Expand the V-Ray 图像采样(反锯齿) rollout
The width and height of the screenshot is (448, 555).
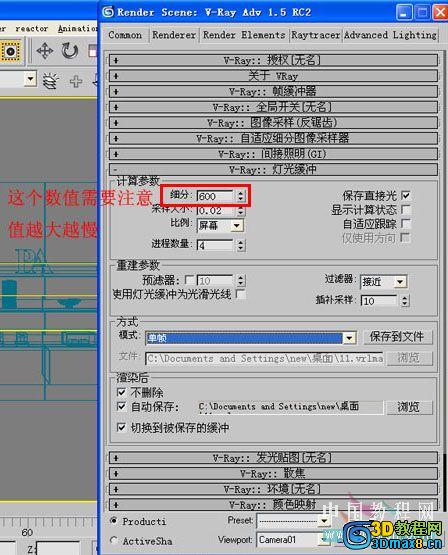pos(273,122)
